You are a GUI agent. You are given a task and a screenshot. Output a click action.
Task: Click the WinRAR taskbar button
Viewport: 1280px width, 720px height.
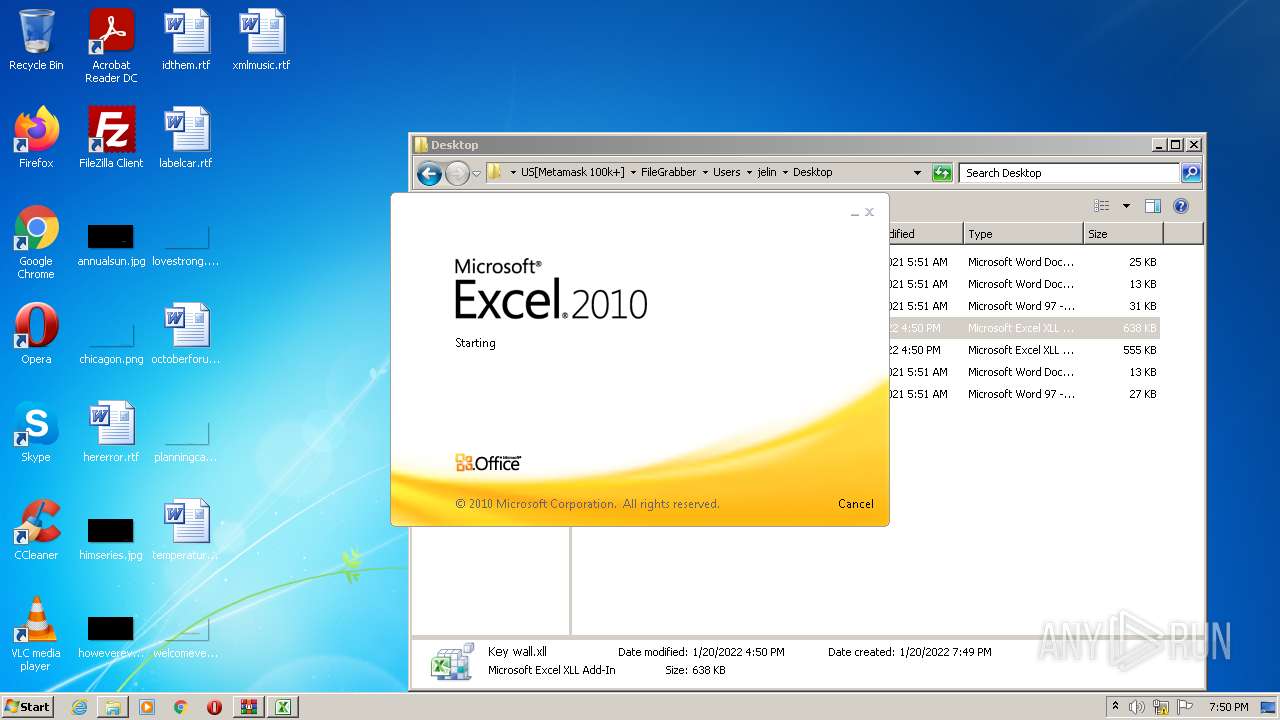point(249,707)
